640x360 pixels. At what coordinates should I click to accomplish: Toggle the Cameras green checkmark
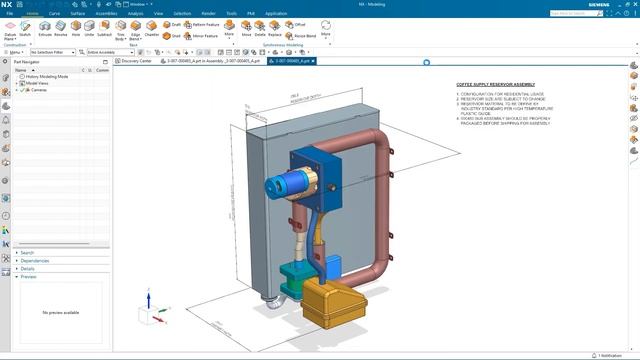coord(22,90)
